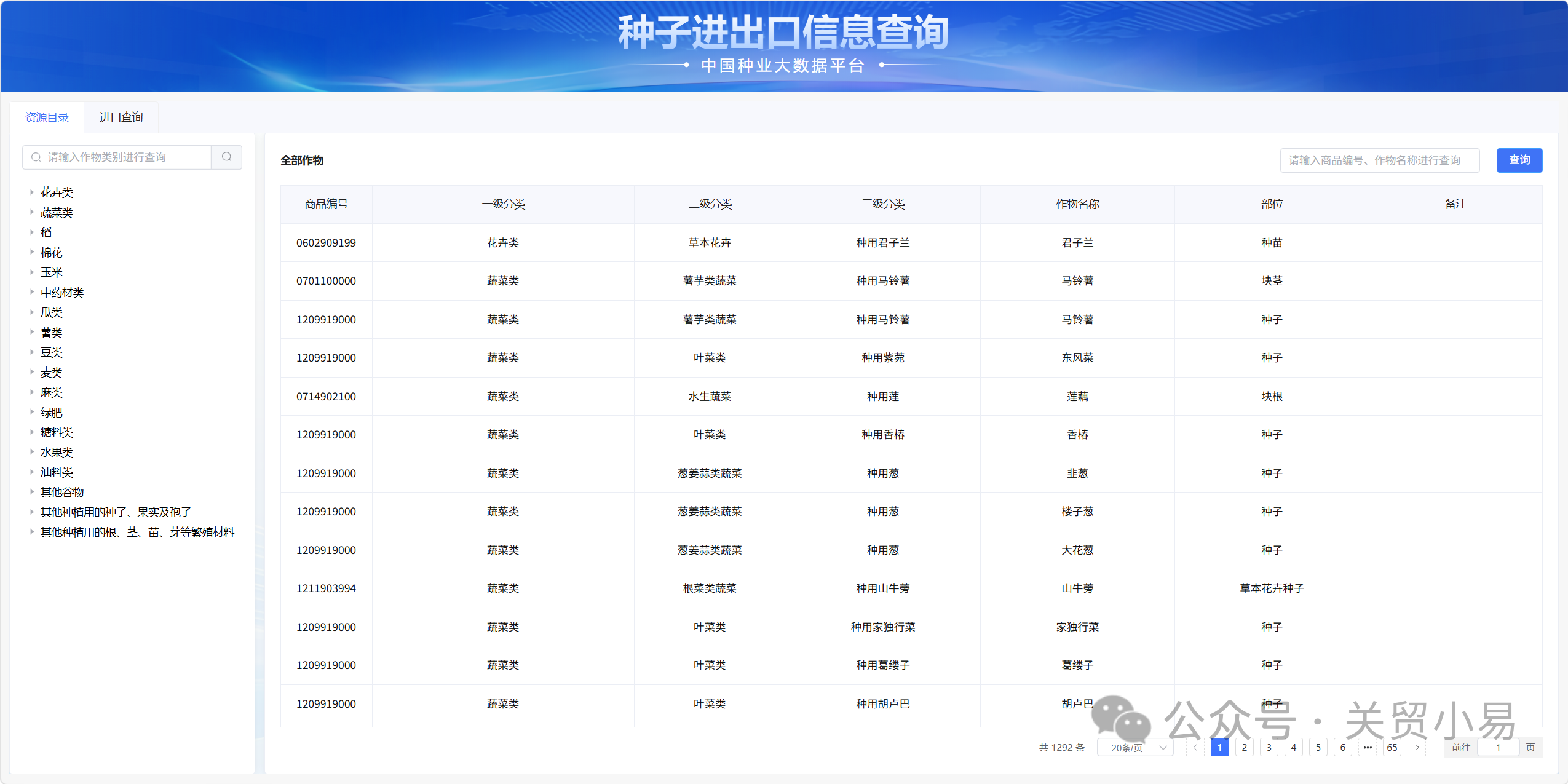Select 其他种植用的根、茎、苗、芽等繁殖材料 tree item
This screenshot has width=1568, height=784.
pos(138,533)
